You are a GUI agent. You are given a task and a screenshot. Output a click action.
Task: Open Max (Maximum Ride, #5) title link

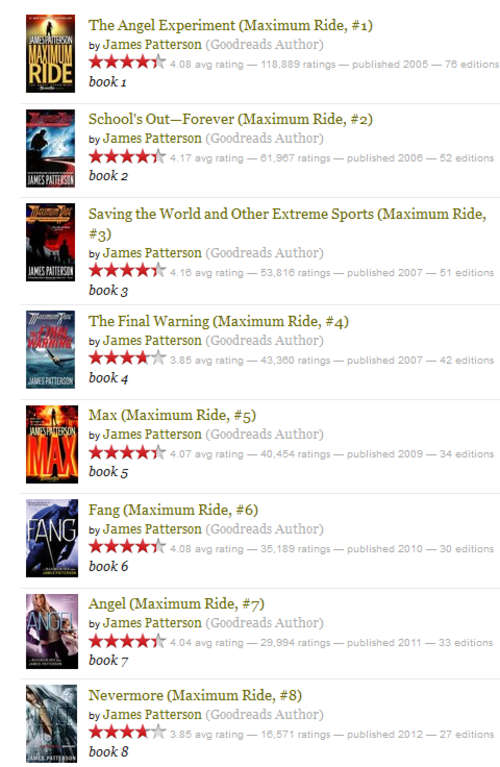coord(172,415)
